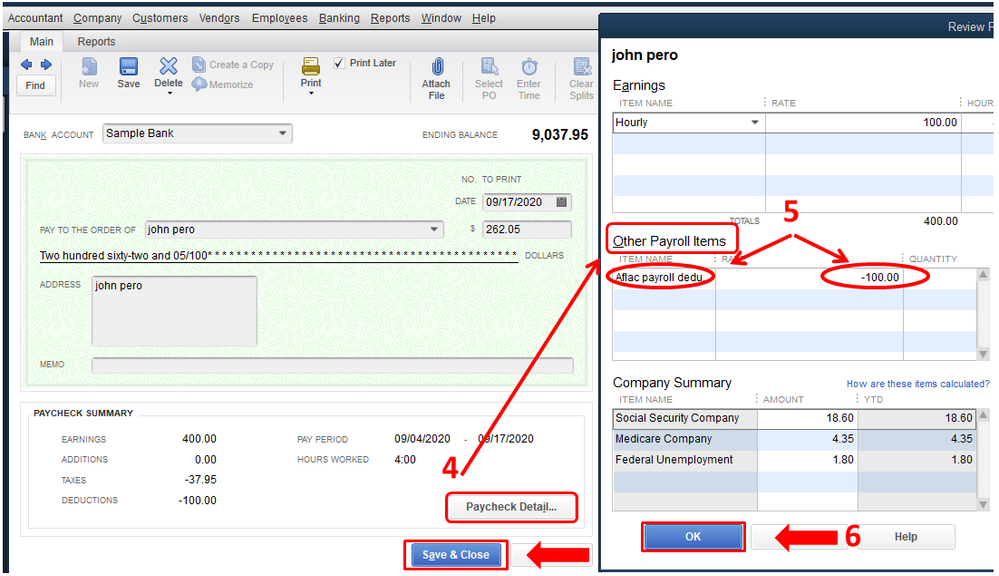The width and height of the screenshot is (999, 576).
Task: Open How are these items calculated link
Action: [918, 384]
